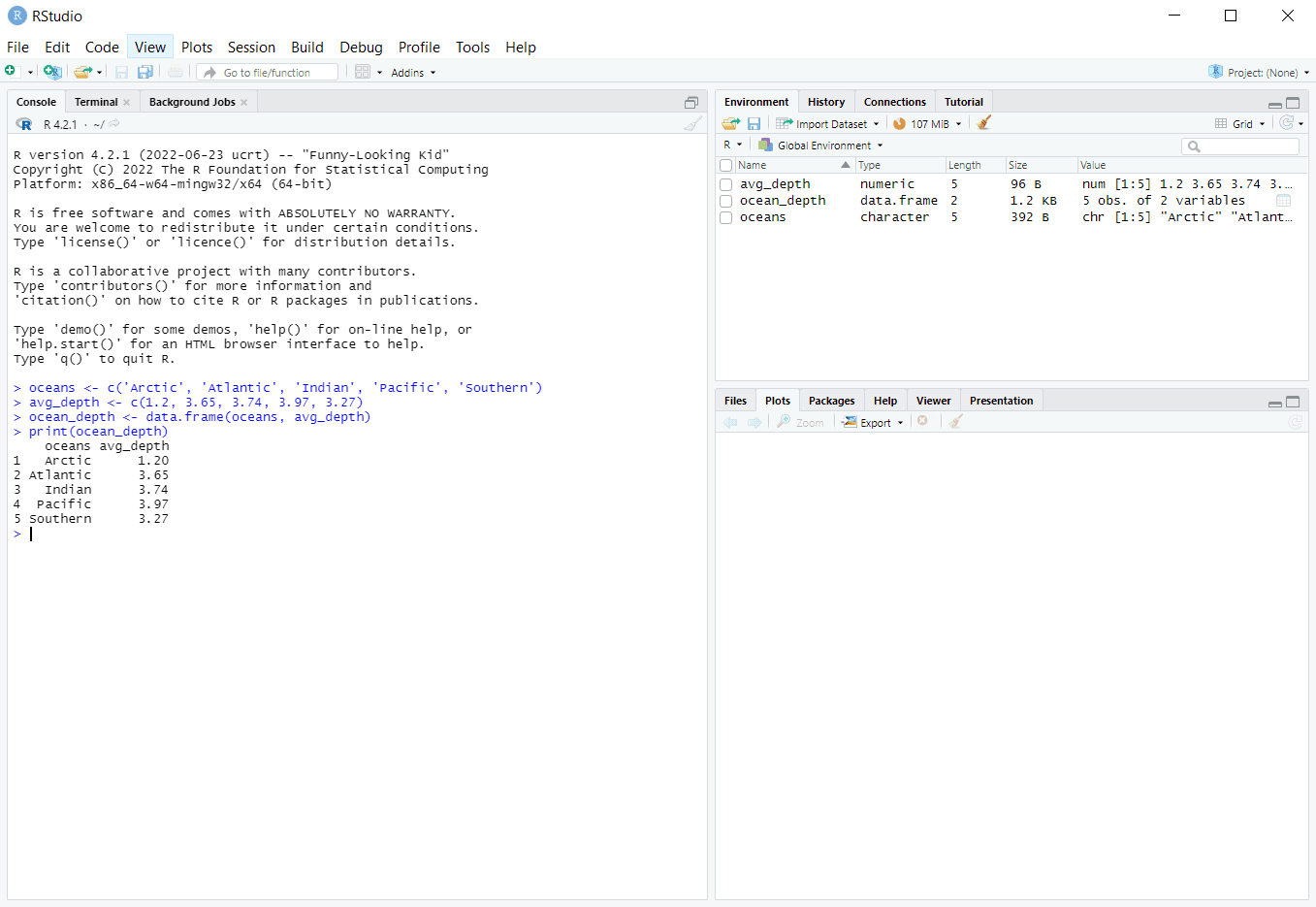The height and width of the screenshot is (907, 1316).
Task: Open the Global Environment dropdown
Action: [x=821, y=146]
